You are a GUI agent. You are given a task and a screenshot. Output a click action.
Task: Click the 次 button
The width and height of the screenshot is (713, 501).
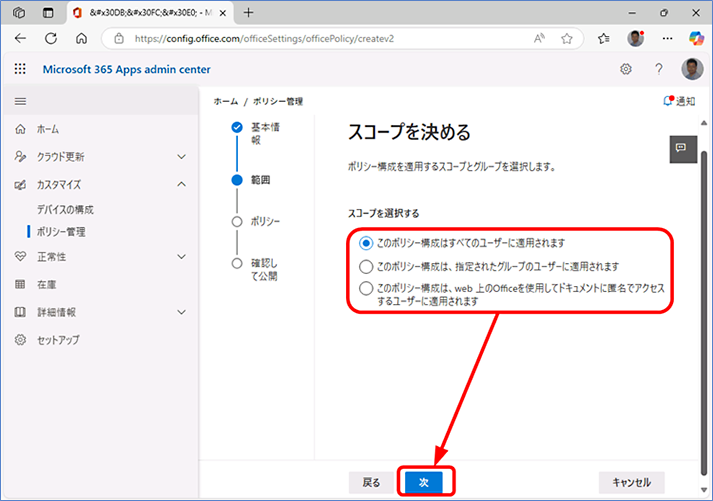tap(424, 482)
